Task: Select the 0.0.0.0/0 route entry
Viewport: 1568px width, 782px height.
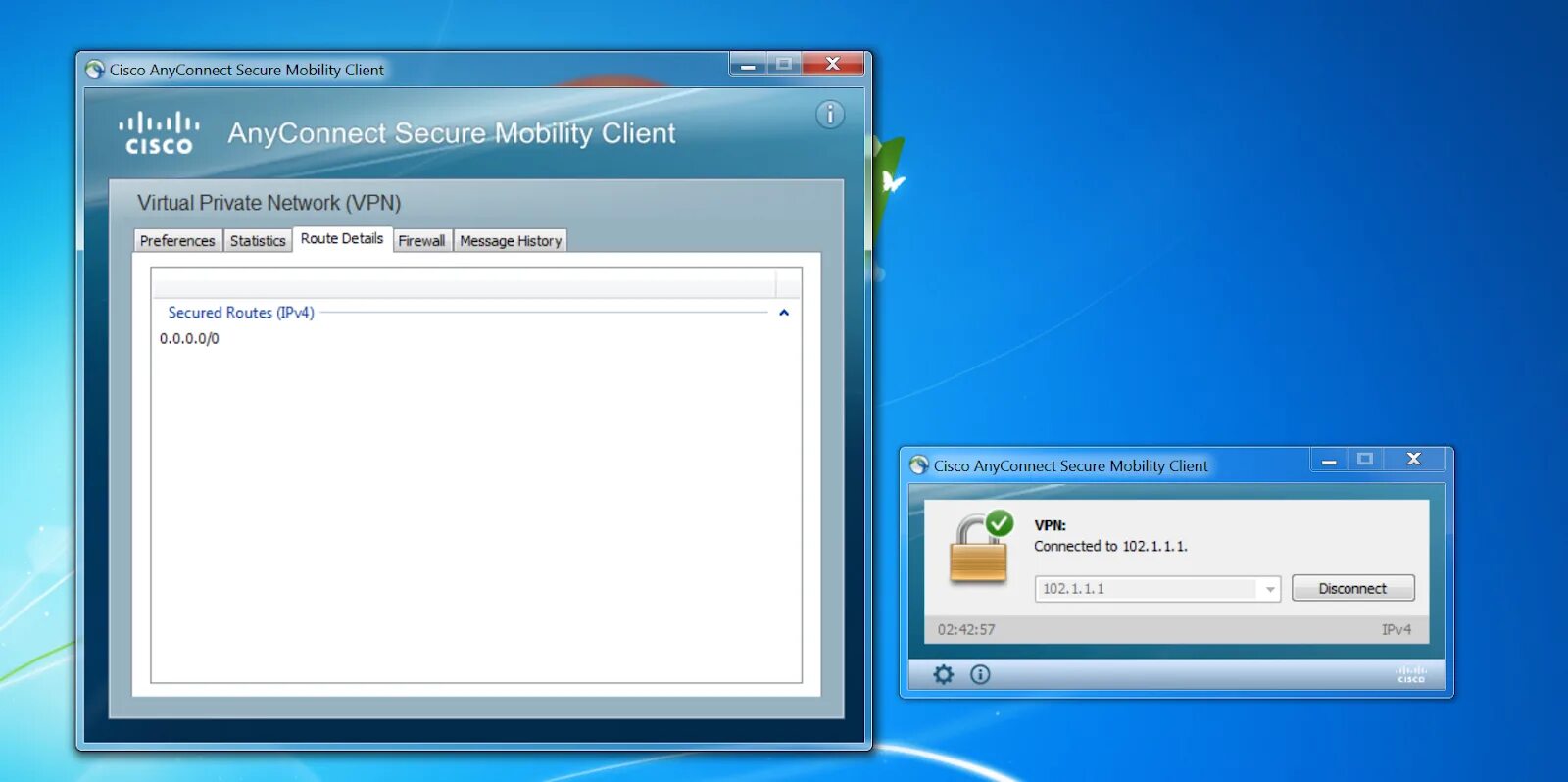Action: pyautogui.click(x=190, y=338)
